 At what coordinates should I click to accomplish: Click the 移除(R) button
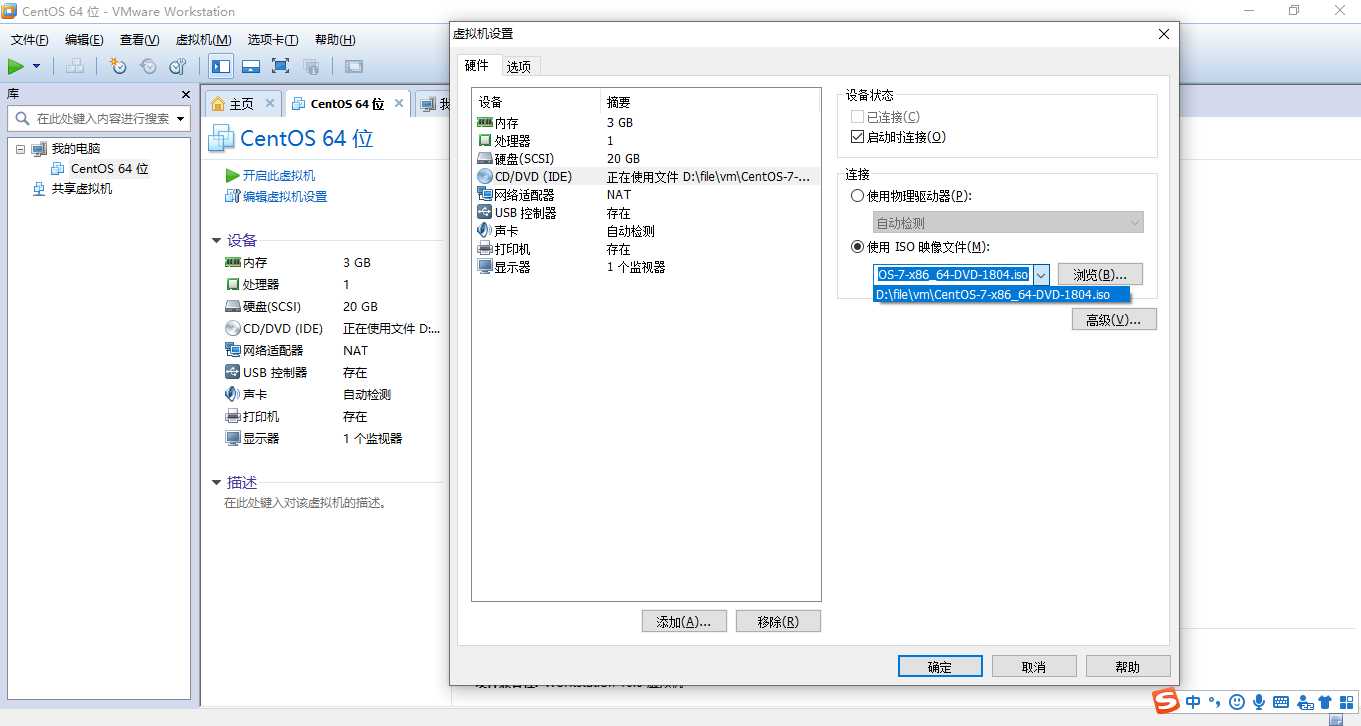click(778, 622)
